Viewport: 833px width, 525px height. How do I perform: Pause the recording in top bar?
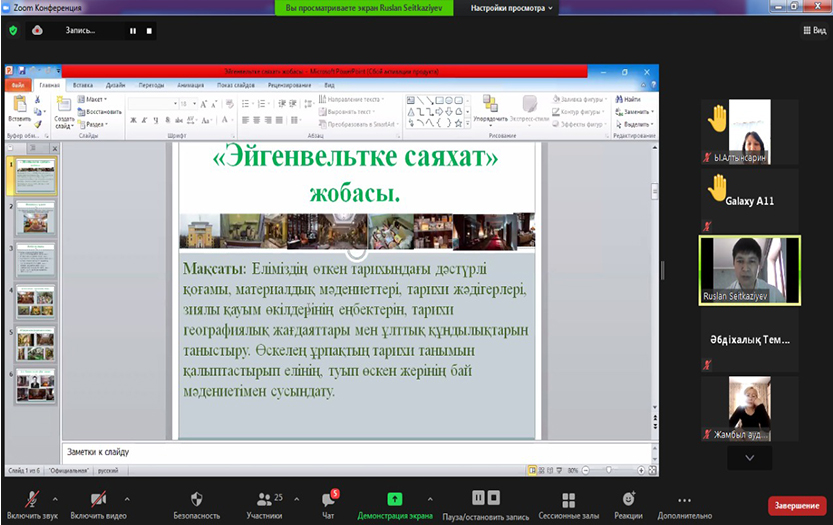pos(132,31)
